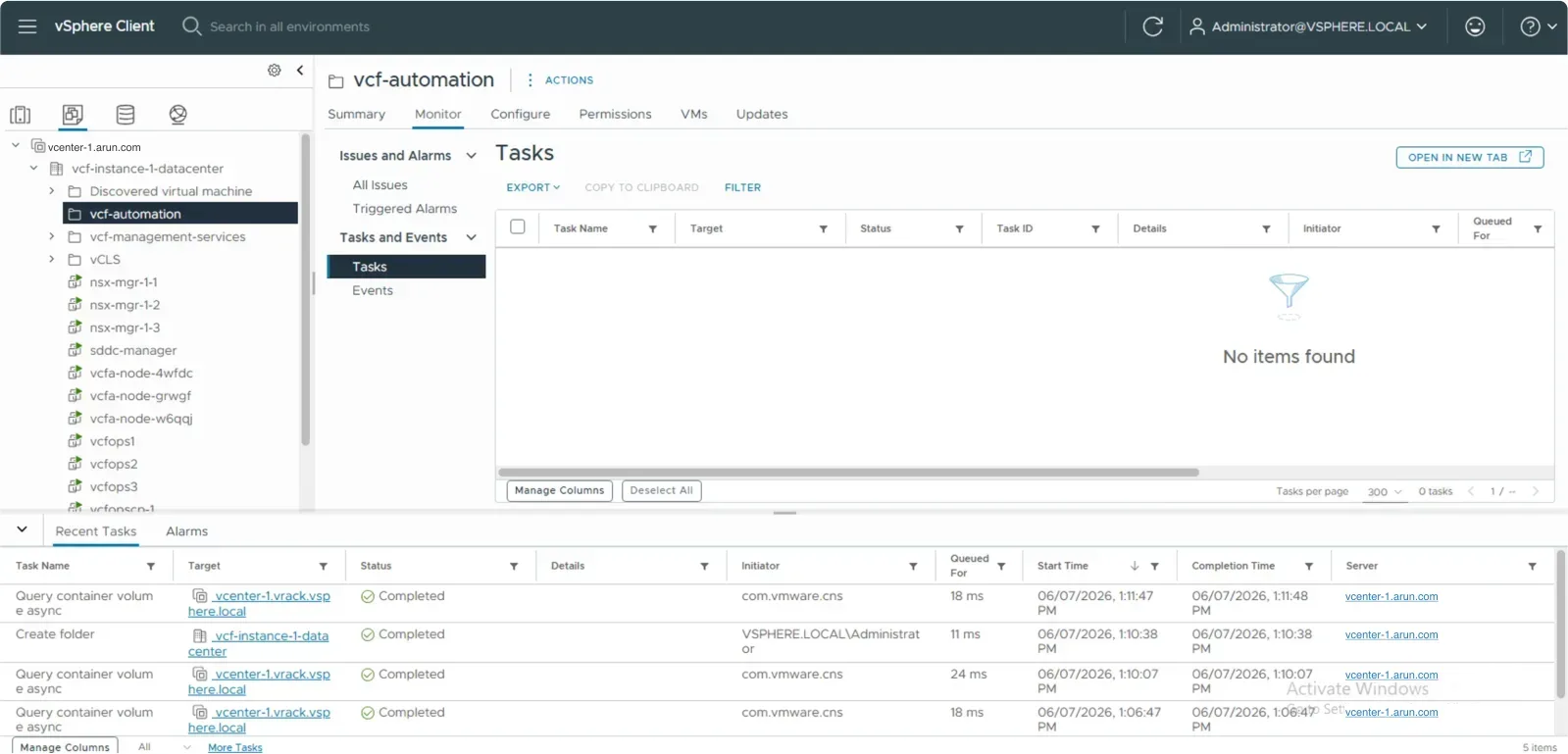Click the vertical dots beside ACTIONS
The width and height of the screenshot is (1568, 754).
(530, 80)
